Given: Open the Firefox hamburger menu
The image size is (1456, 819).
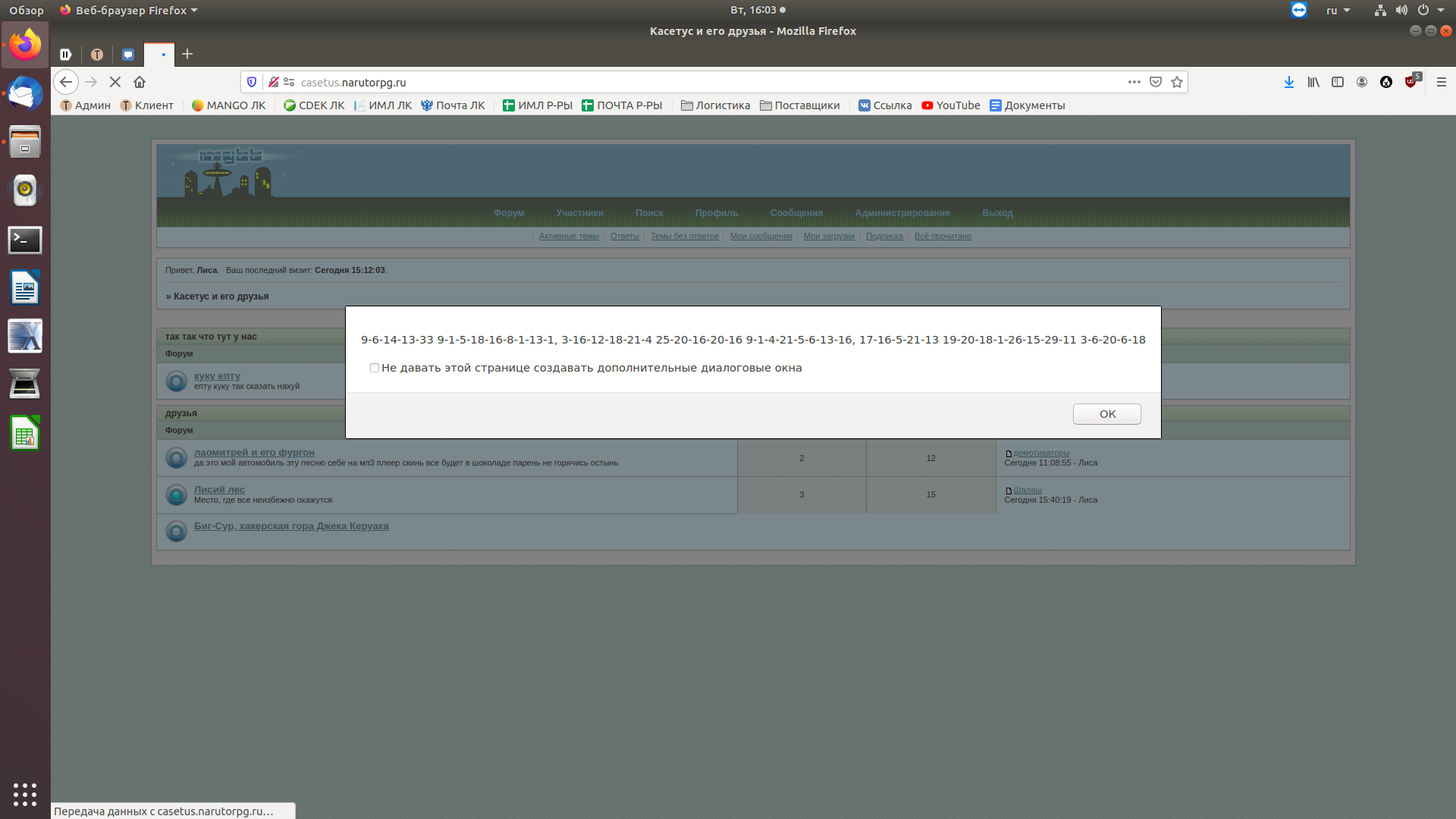Looking at the screenshot, I should tap(1442, 82).
